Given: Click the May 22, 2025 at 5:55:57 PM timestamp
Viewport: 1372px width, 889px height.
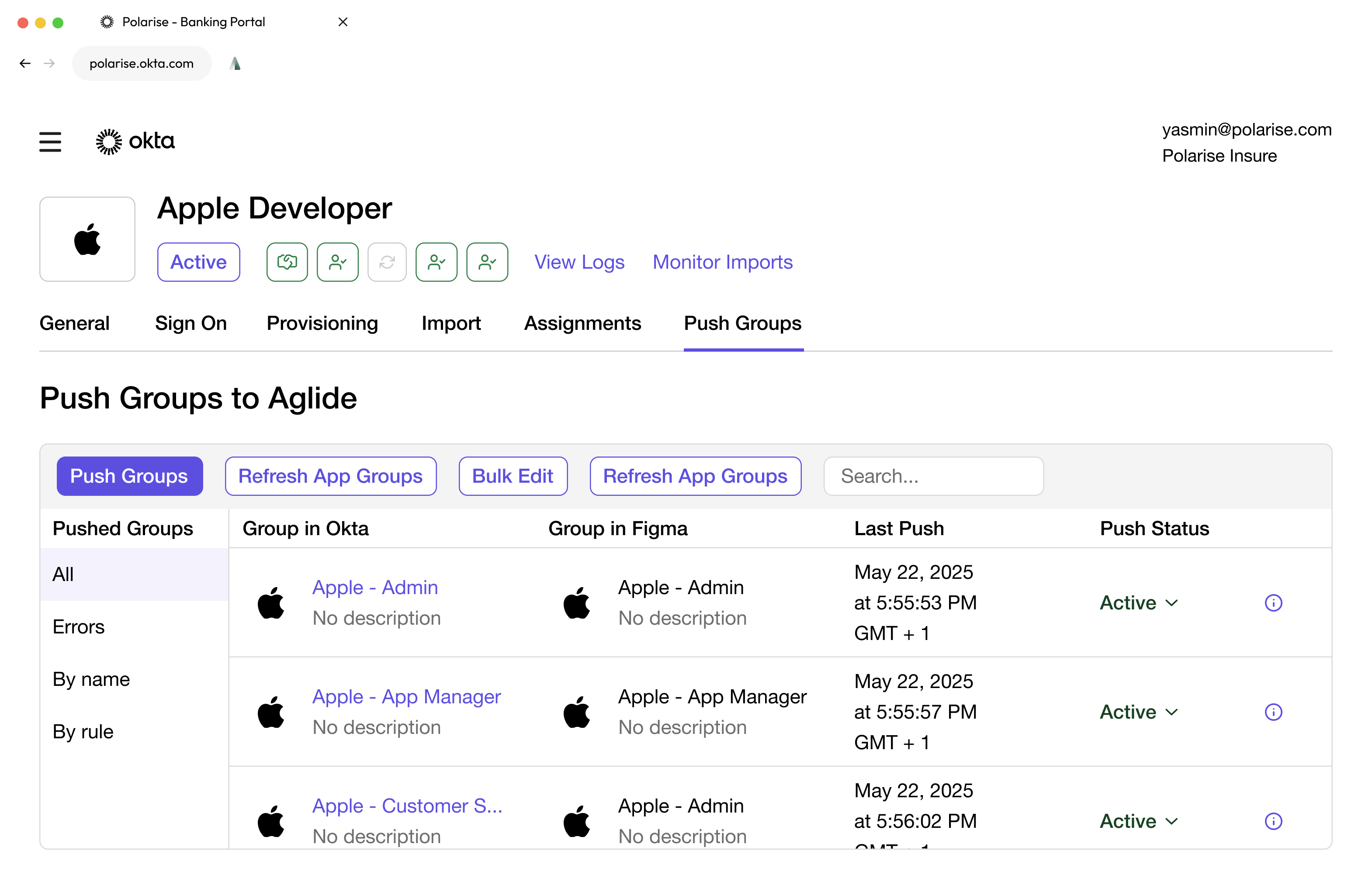Looking at the screenshot, I should (x=915, y=712).
